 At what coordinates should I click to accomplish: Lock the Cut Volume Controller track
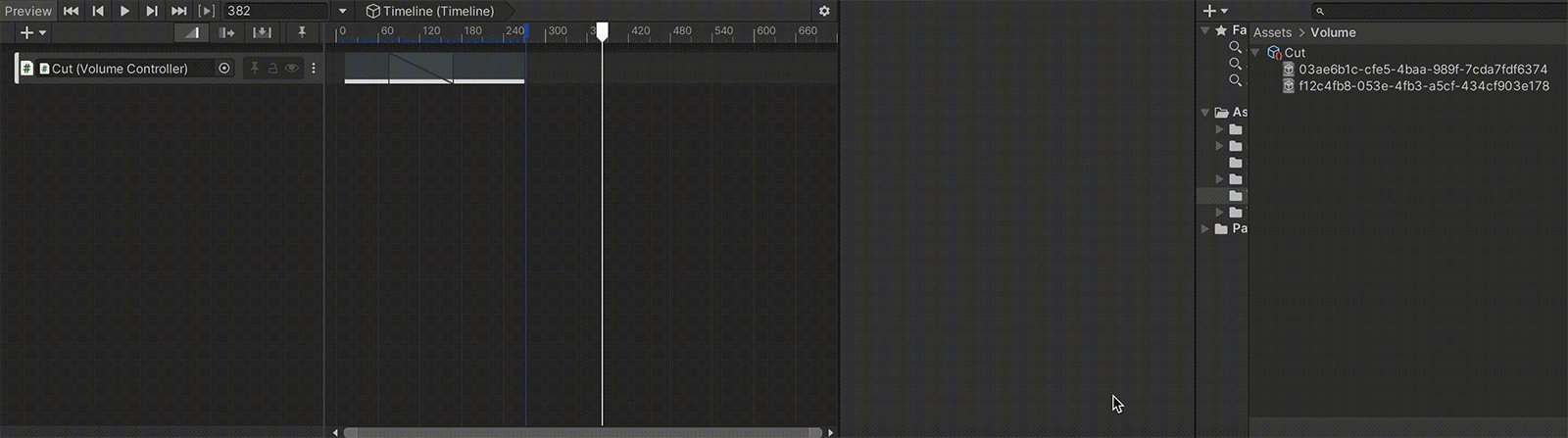pos(272,69)
